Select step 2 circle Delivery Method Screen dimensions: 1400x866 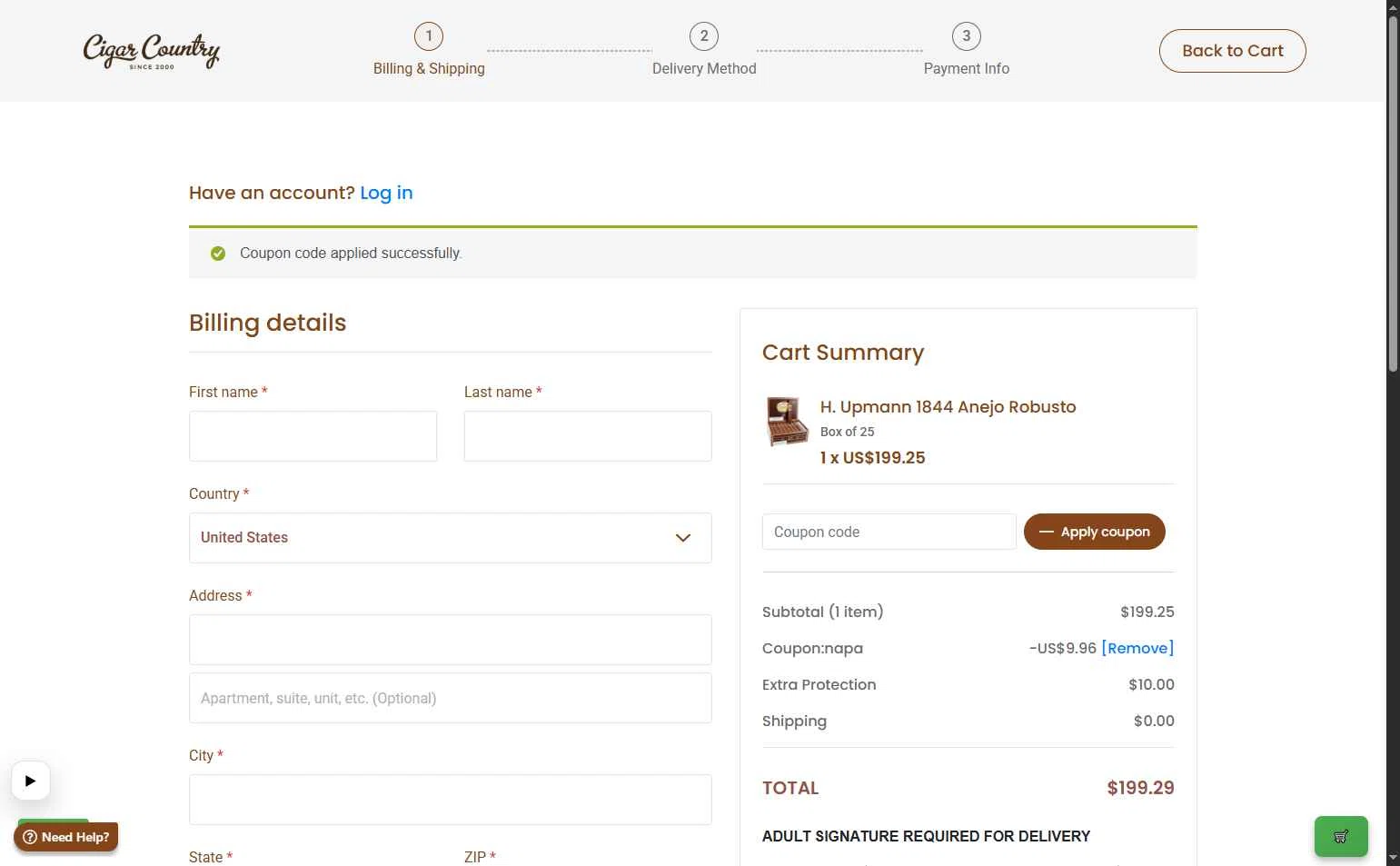704,36
